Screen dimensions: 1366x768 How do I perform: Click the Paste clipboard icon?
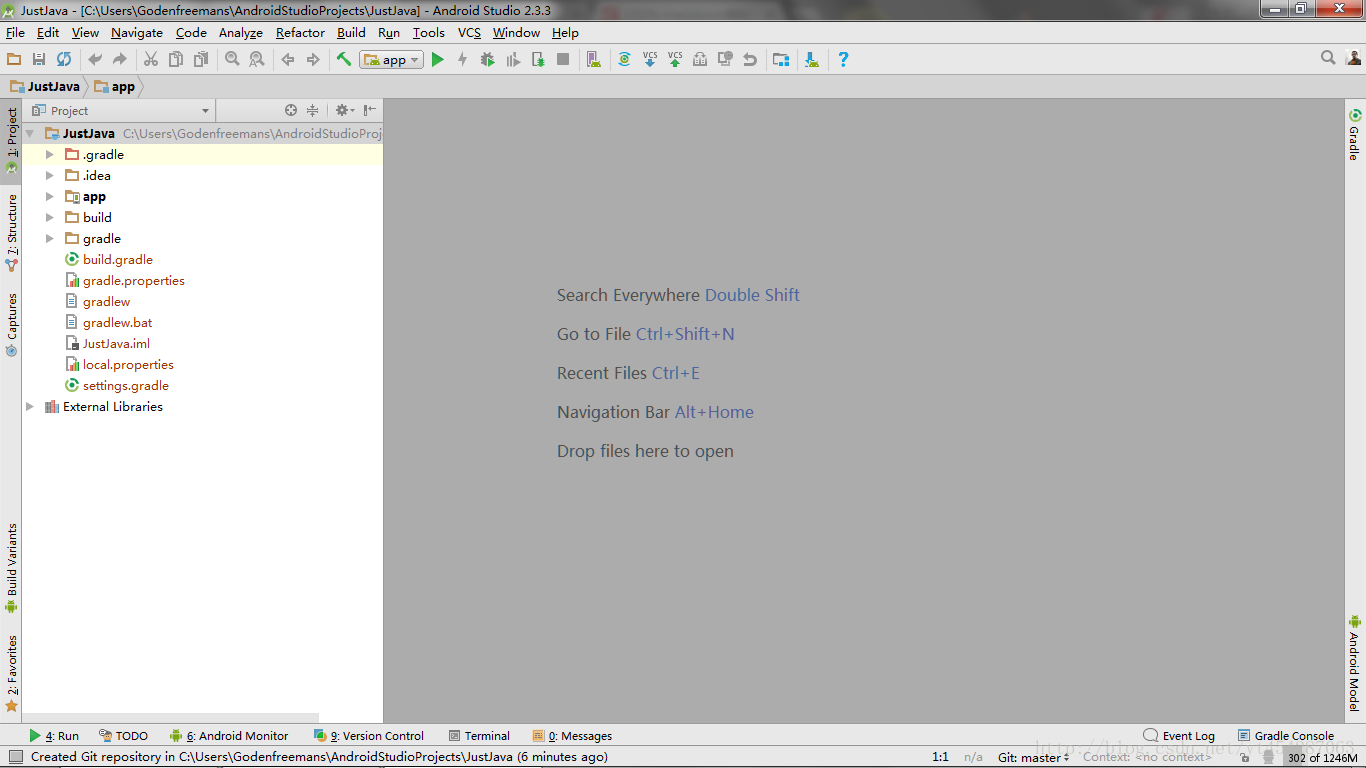pos(201,60)
